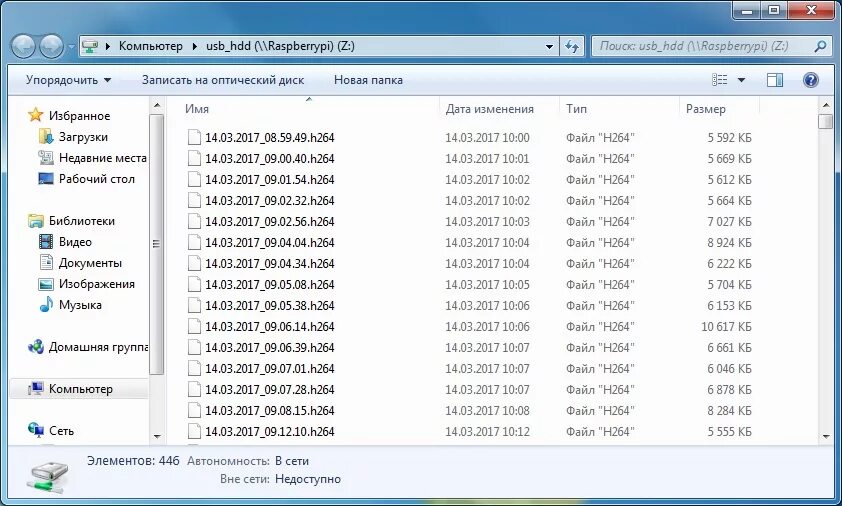The width and height of the screenshot is (842, 506).
Task: Open Музыка library
Action: click(80, 305)
